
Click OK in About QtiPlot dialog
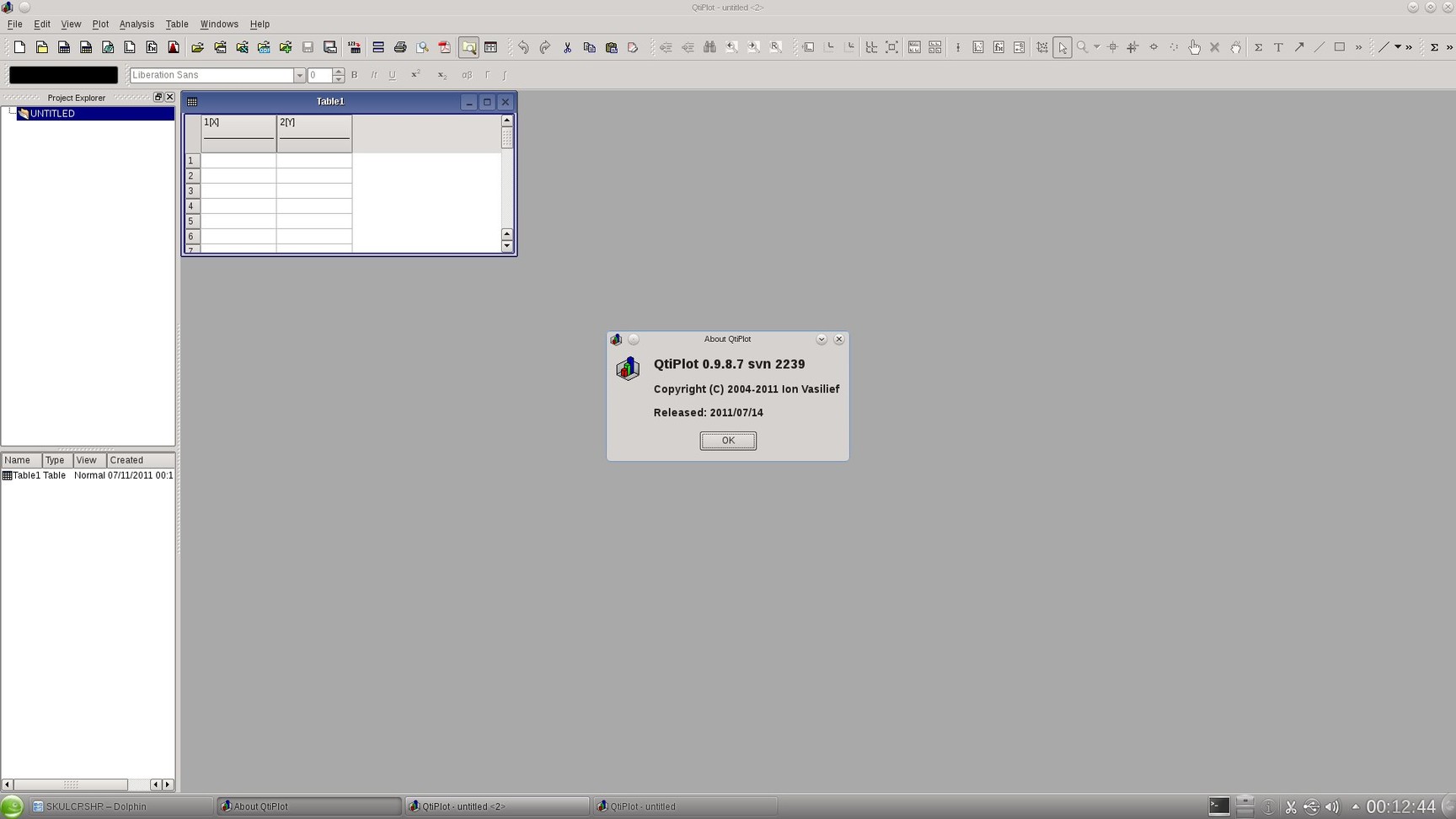click(728, 441)
